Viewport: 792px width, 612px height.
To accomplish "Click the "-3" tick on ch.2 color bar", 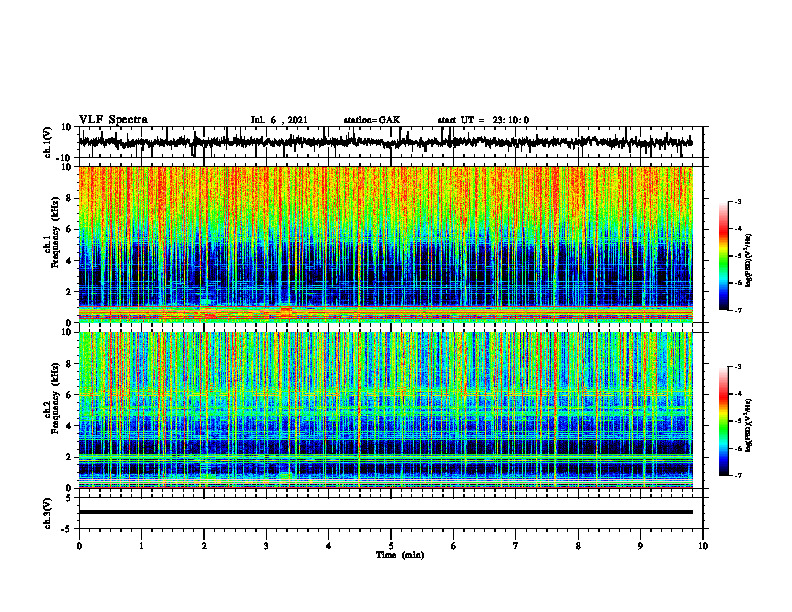I will [x=738, y=367].
